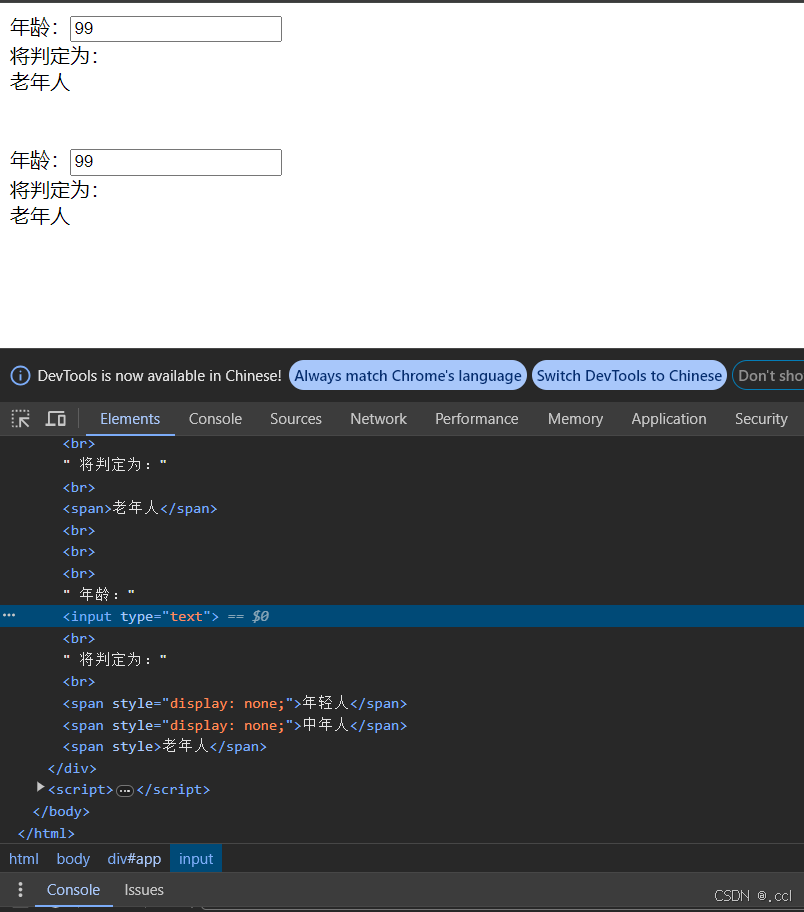Switch to the Elements tab
The height and width of the screenshot is (912, 804).
click(130, 419)
